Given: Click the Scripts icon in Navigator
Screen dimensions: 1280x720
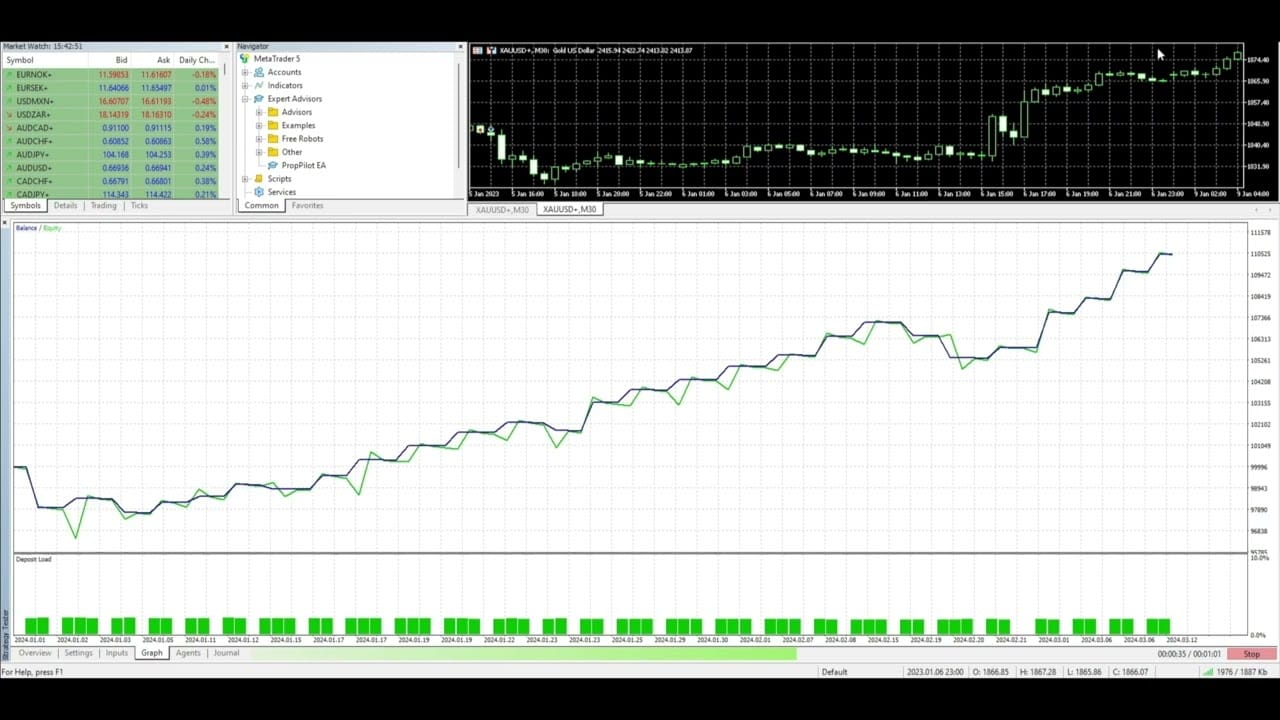Looking at the screenshot, I should point(259,179).
